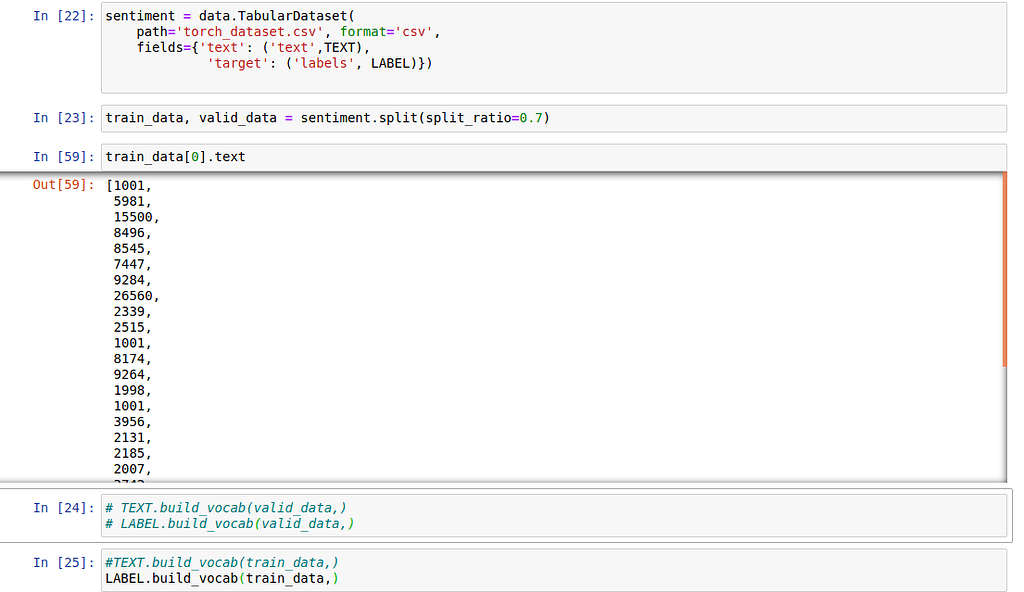Click the commented TEXT.build_vocab(valid_data,) line
This screenshot has width=1024, height=592.
point(230,508)
